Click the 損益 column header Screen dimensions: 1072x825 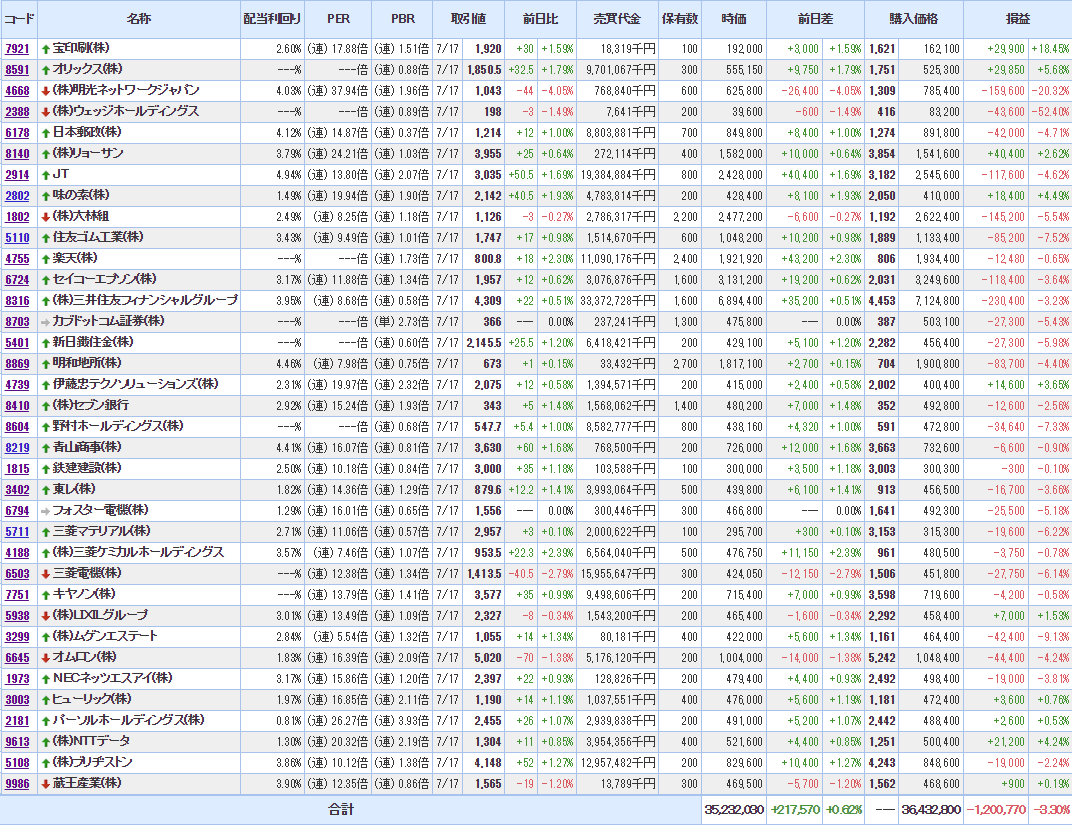click(1017, 19)
